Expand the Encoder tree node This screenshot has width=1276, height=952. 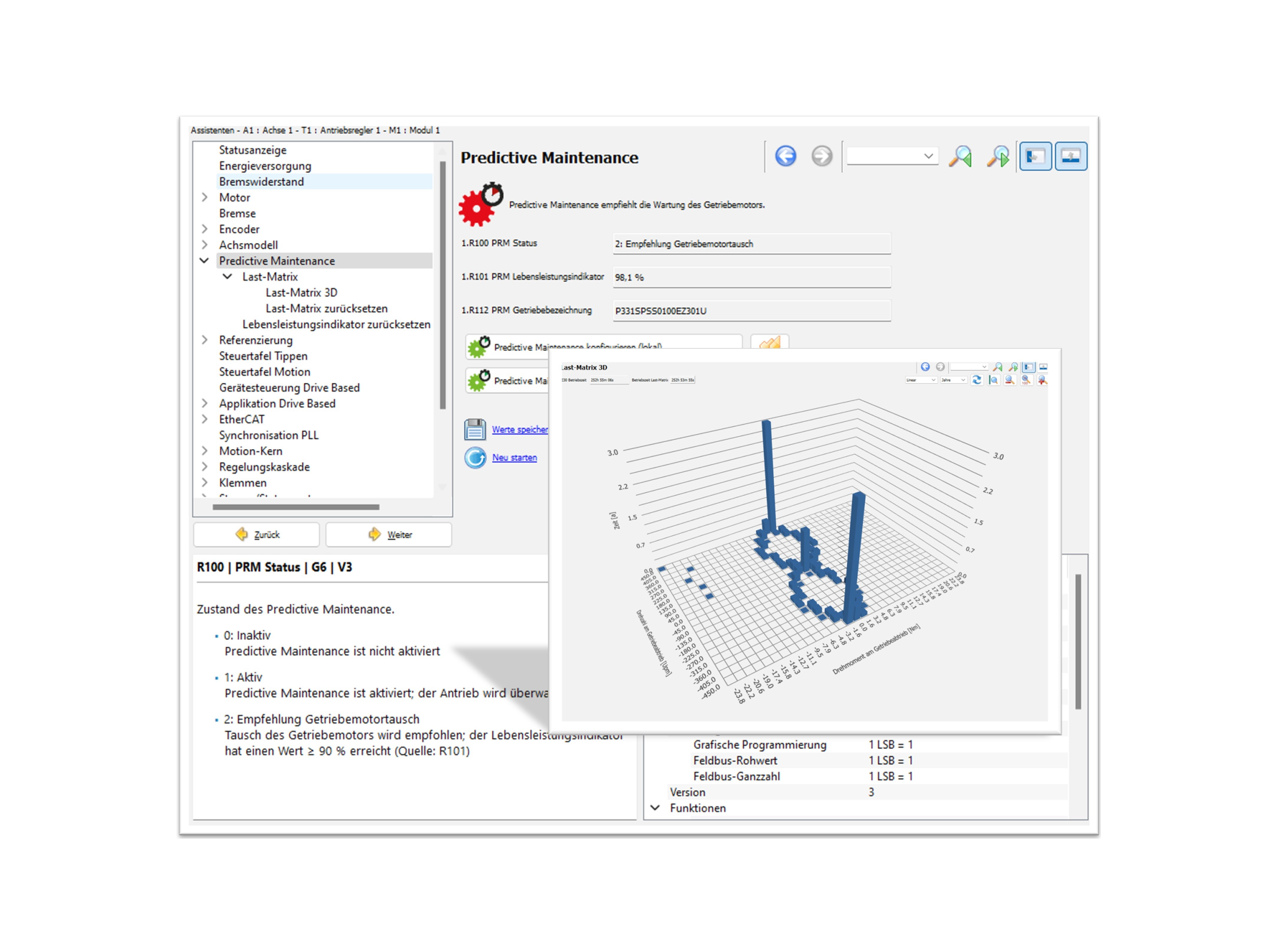coord(205,229)
